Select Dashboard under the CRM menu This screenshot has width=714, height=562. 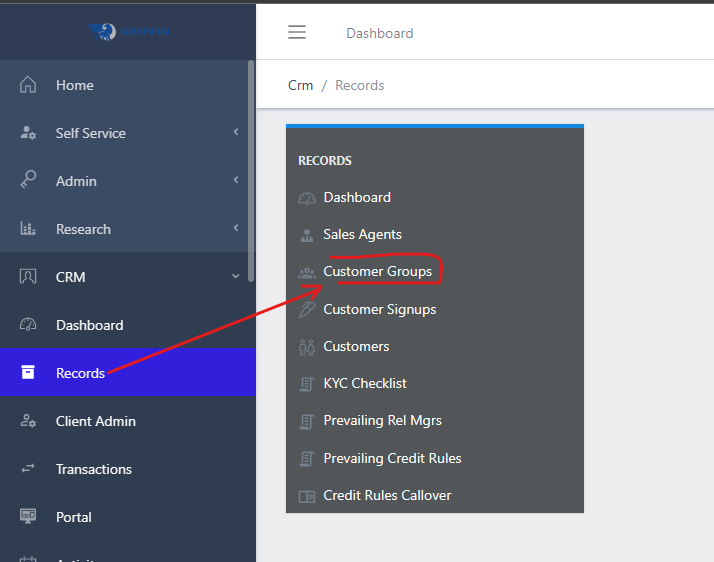coord(89,325)
